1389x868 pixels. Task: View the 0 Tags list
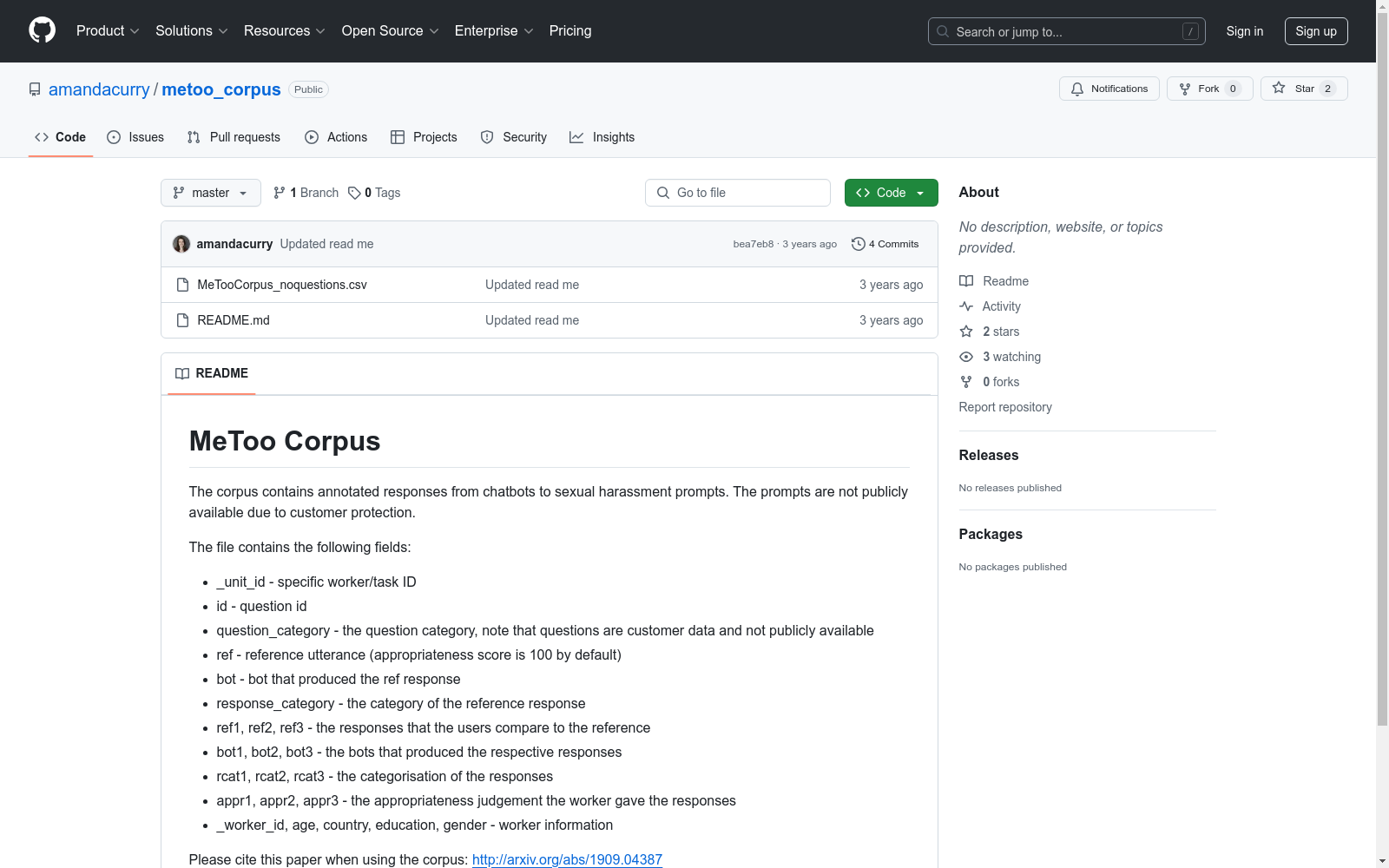pos(374,193)
